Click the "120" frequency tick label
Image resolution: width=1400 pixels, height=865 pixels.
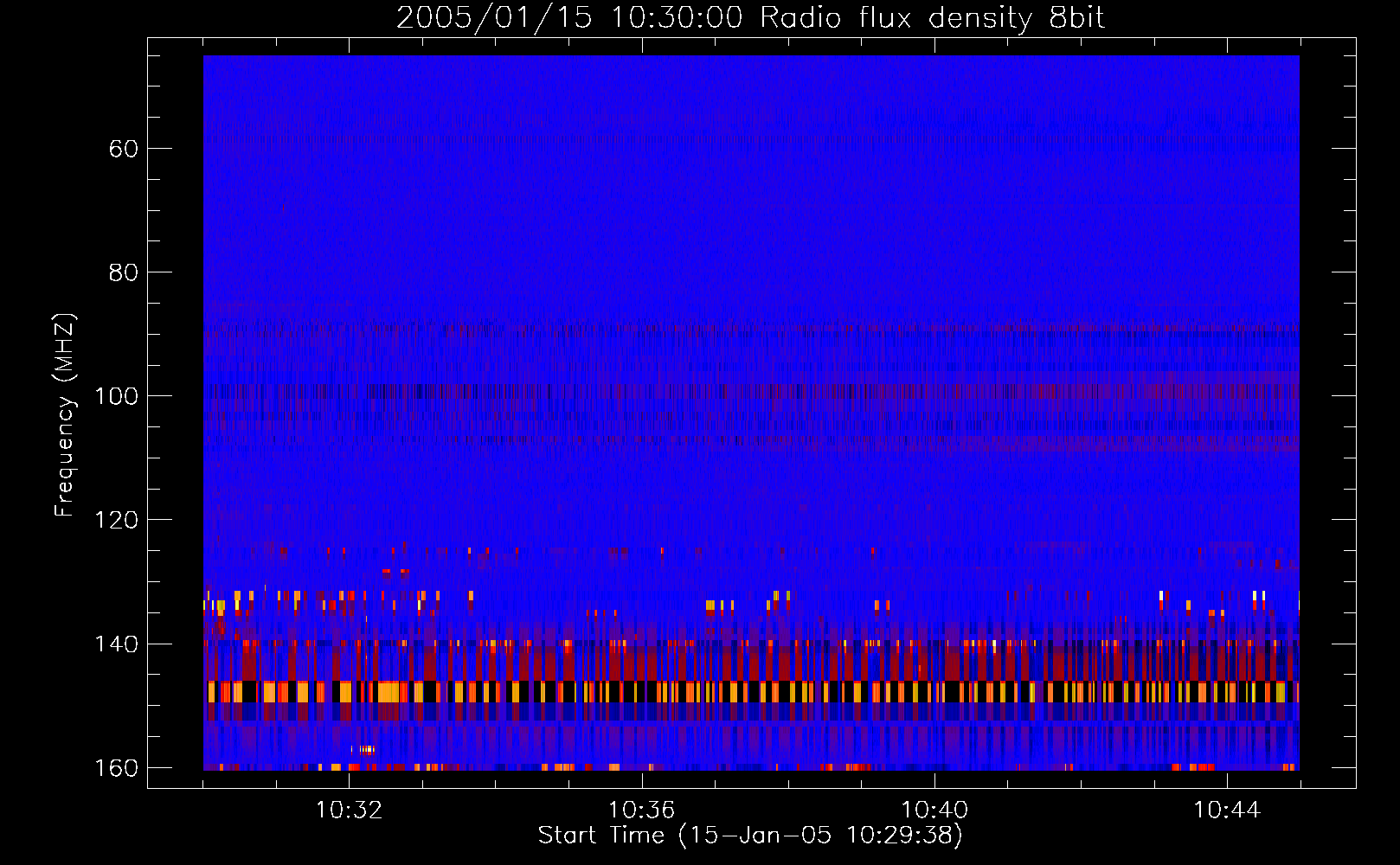pyautogui.click(x=116, y=520)
